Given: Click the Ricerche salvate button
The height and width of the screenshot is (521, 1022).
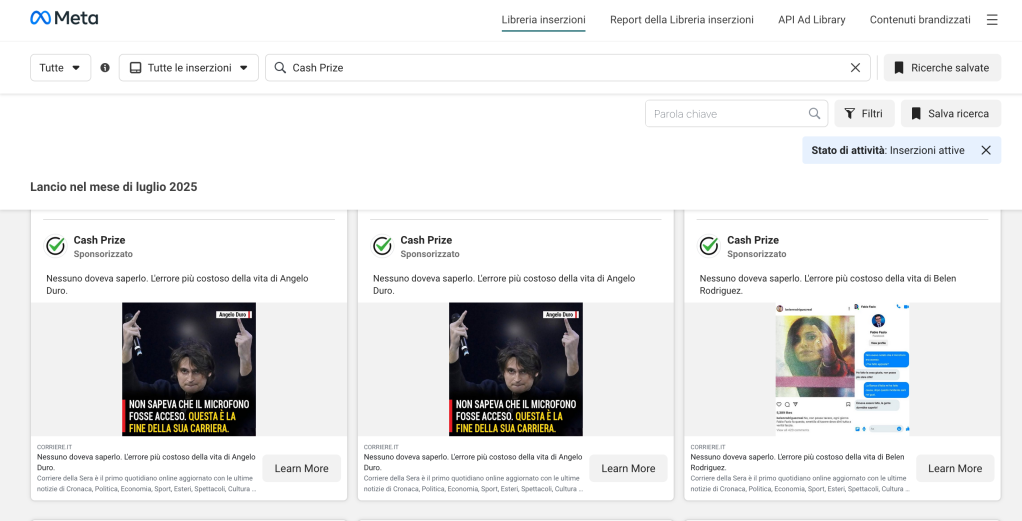Looking at the screenshot, I should tap(941, 68).
